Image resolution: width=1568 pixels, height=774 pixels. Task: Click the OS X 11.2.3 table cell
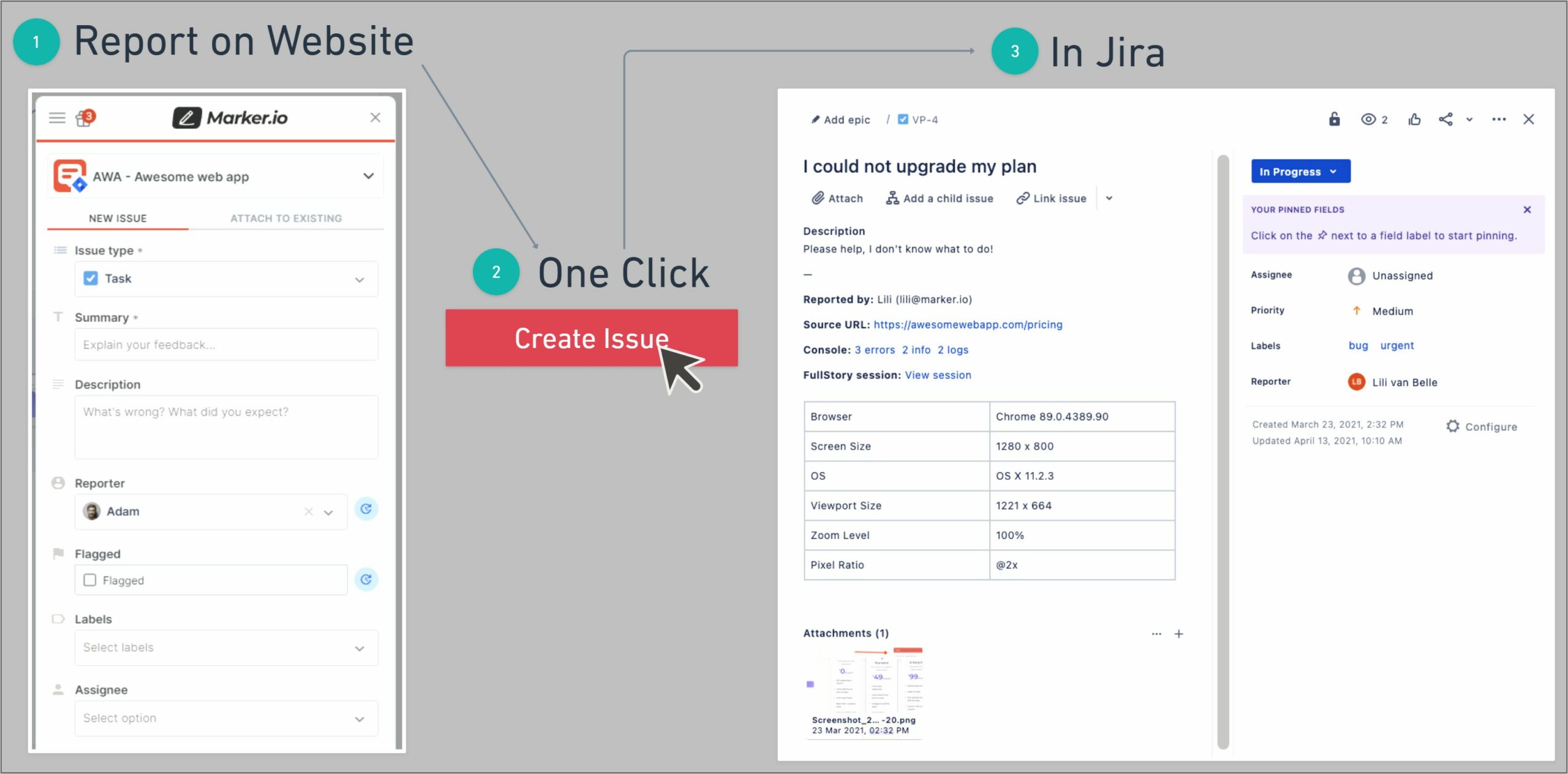[1082, 476]
